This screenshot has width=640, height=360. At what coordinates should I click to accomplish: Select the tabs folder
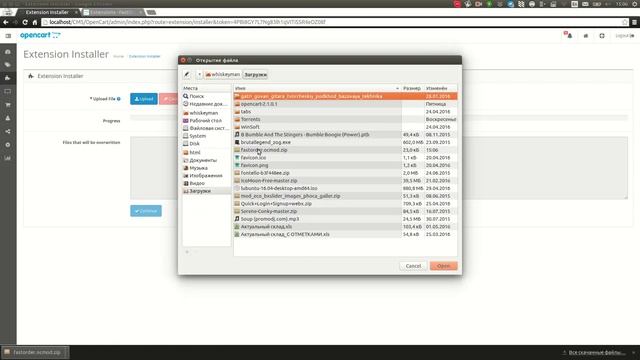tap(345, 111)
